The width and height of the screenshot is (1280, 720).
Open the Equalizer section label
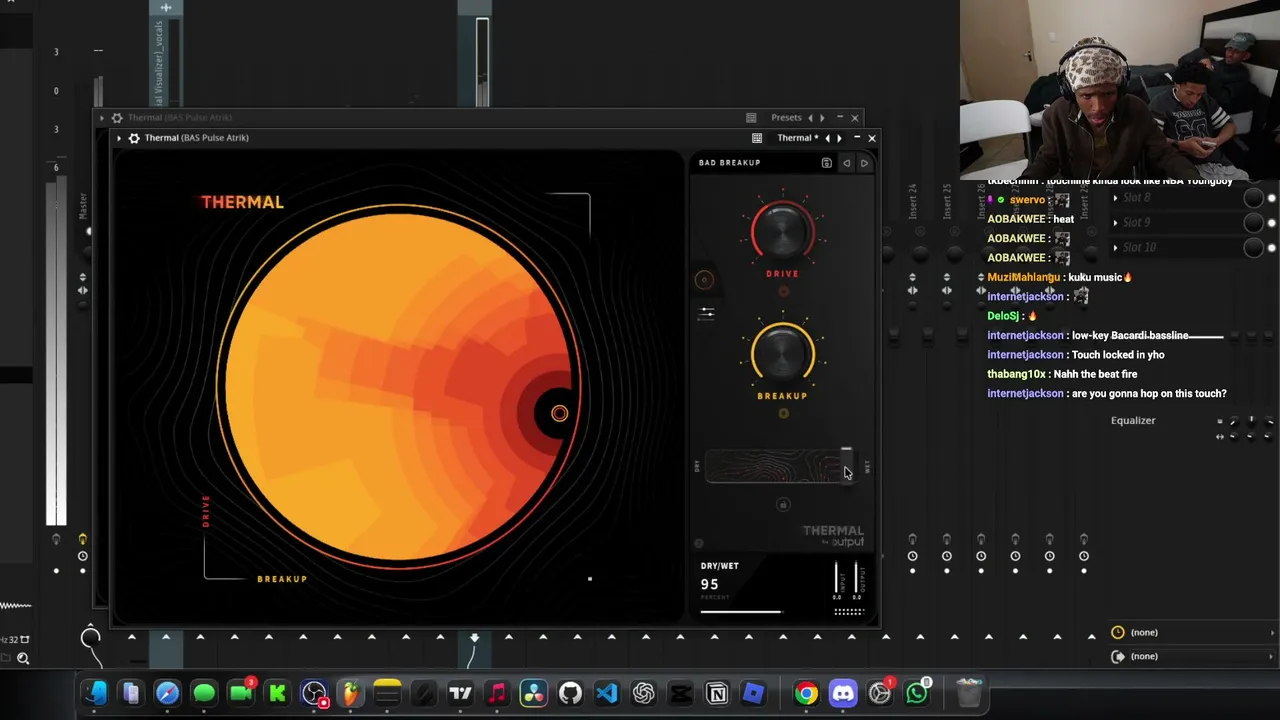[1133, 421]
